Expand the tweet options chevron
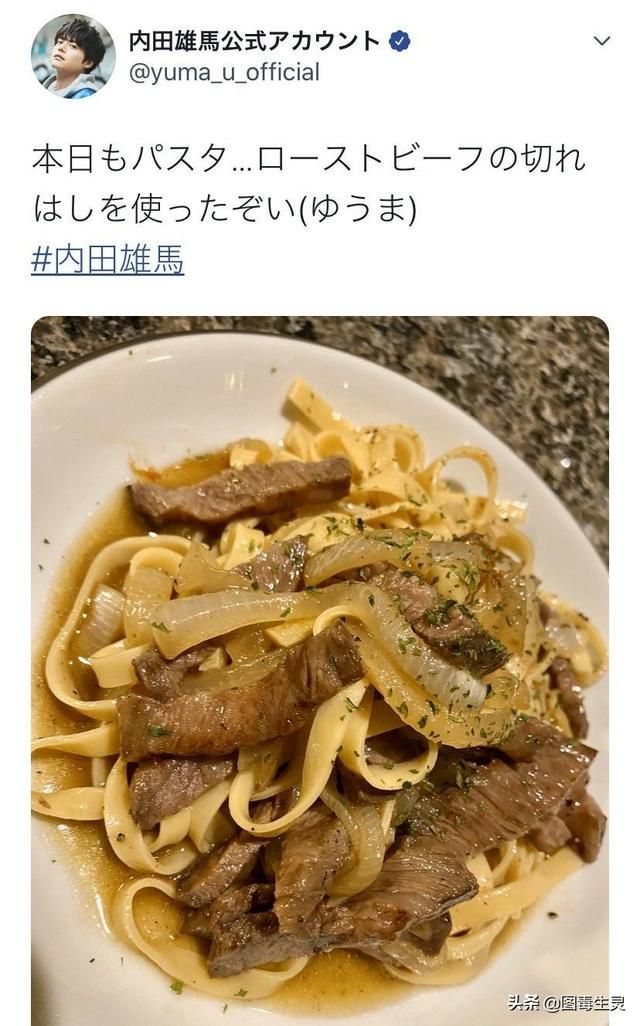The image size is (640, 1026). [601, 41]
